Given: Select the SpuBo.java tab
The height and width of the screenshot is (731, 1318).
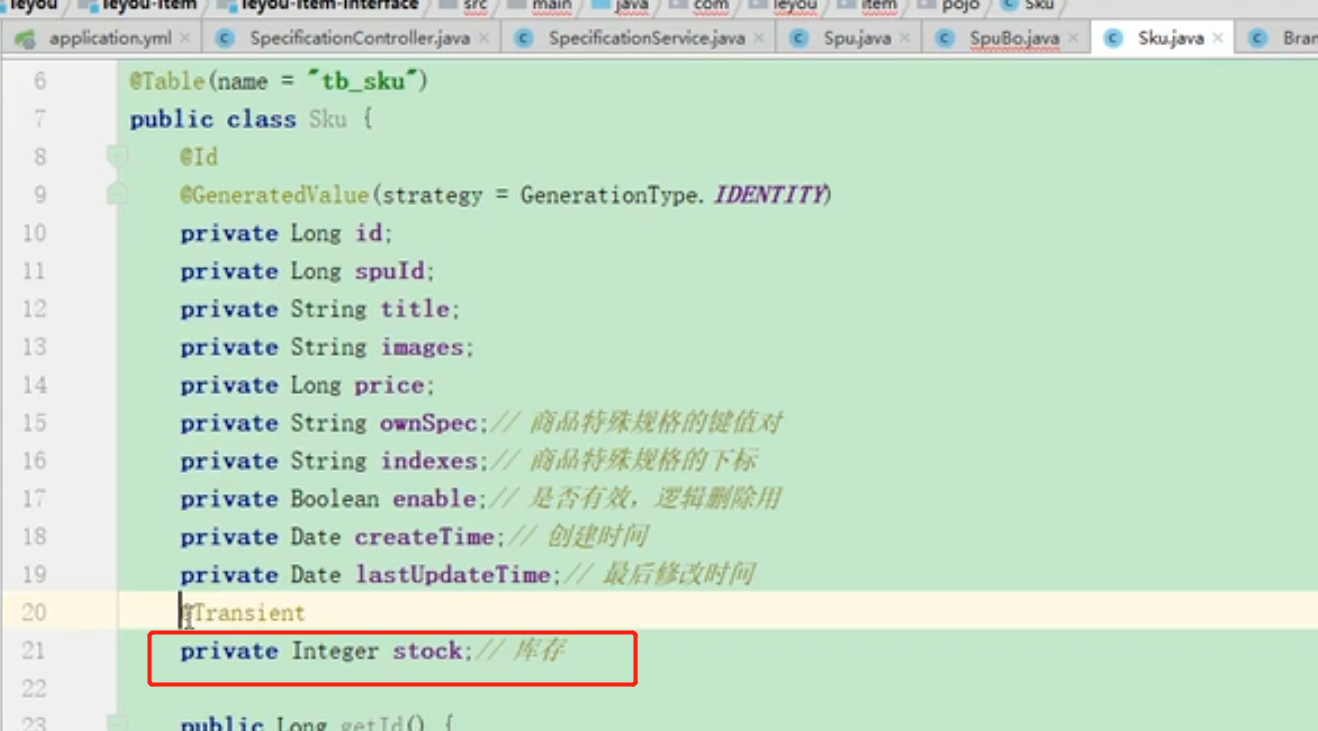Looking at the screenshot, I should [1014, 39].
